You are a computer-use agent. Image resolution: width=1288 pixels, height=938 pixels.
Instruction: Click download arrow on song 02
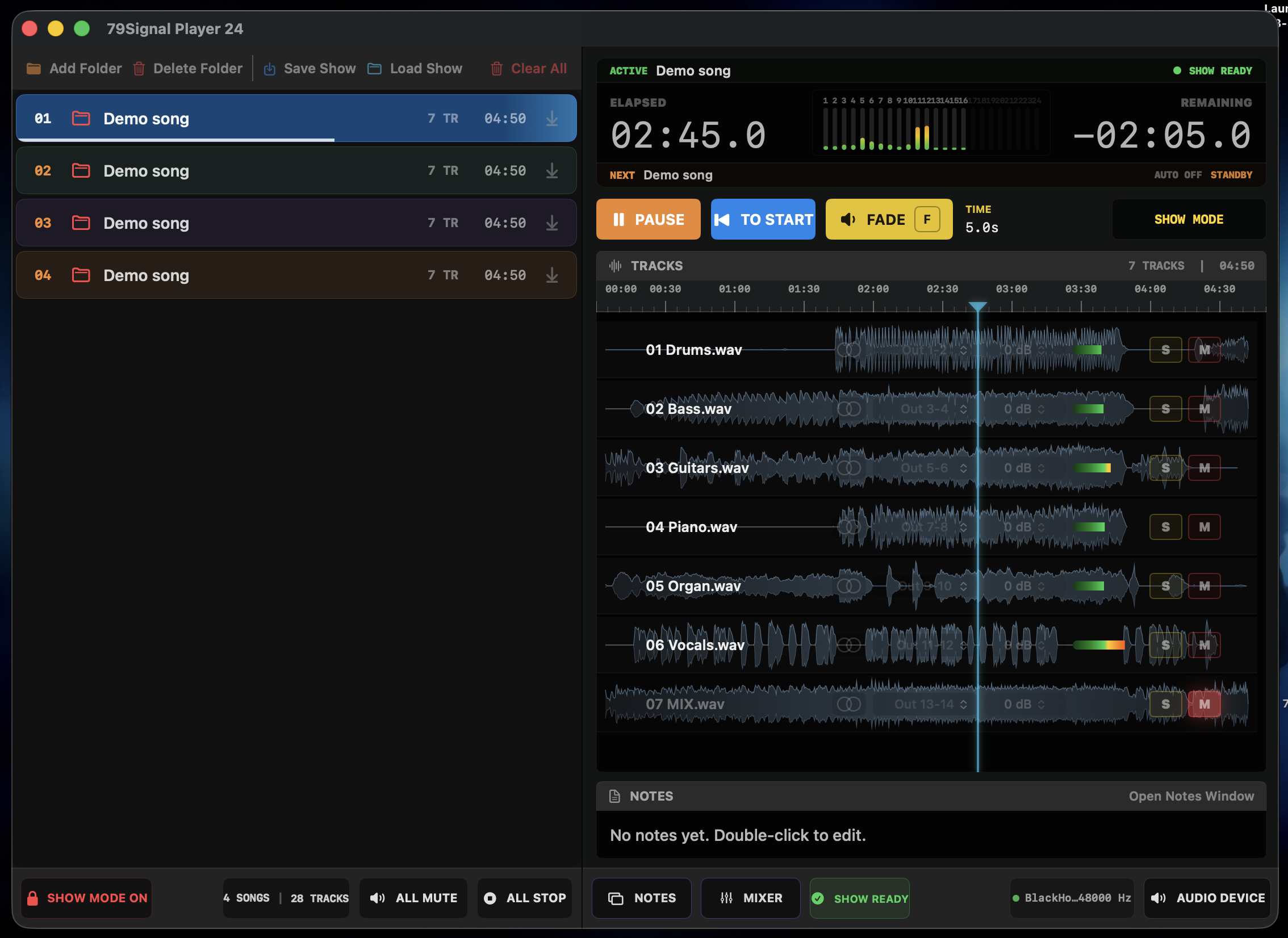552,170
